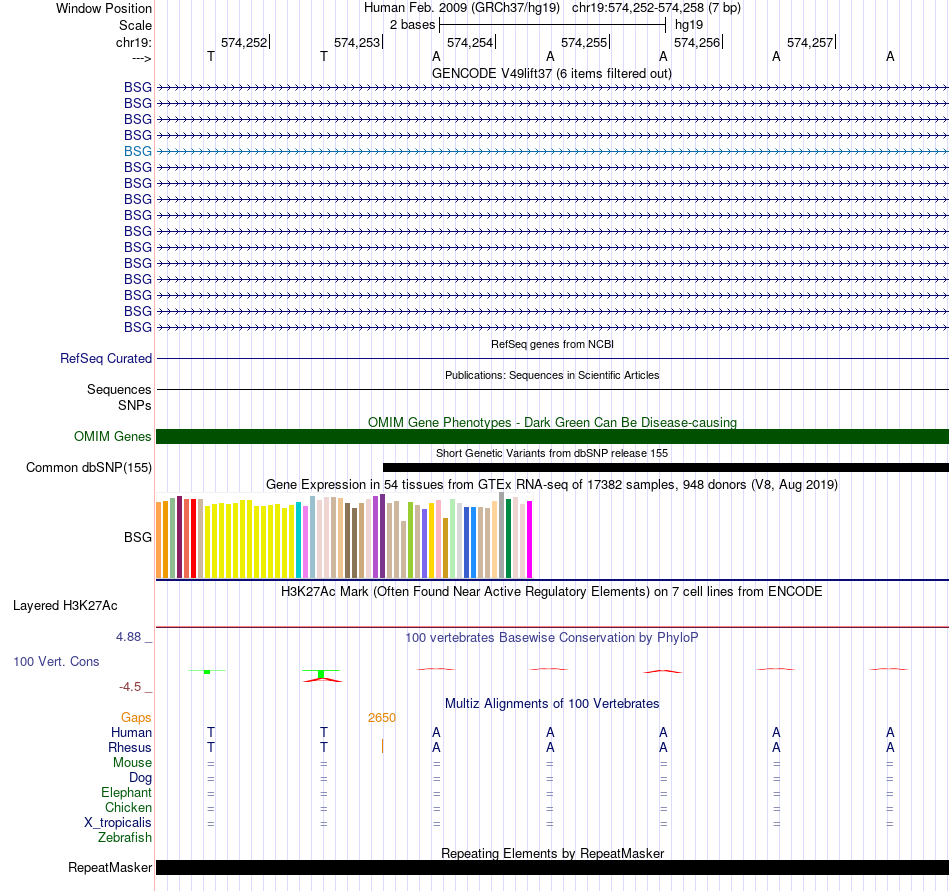The image size is (950, 891).
Task: Open the OMIM Gene Phenotypes track title
Action: click(x=552, y=422)
